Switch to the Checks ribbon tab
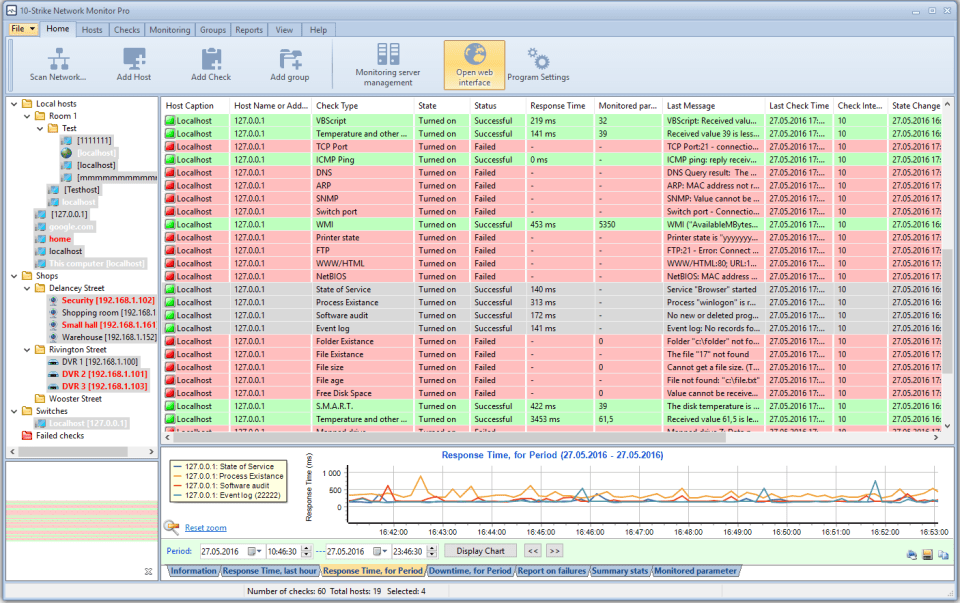Viewport: 960px width, 603px height. (127, 29)
